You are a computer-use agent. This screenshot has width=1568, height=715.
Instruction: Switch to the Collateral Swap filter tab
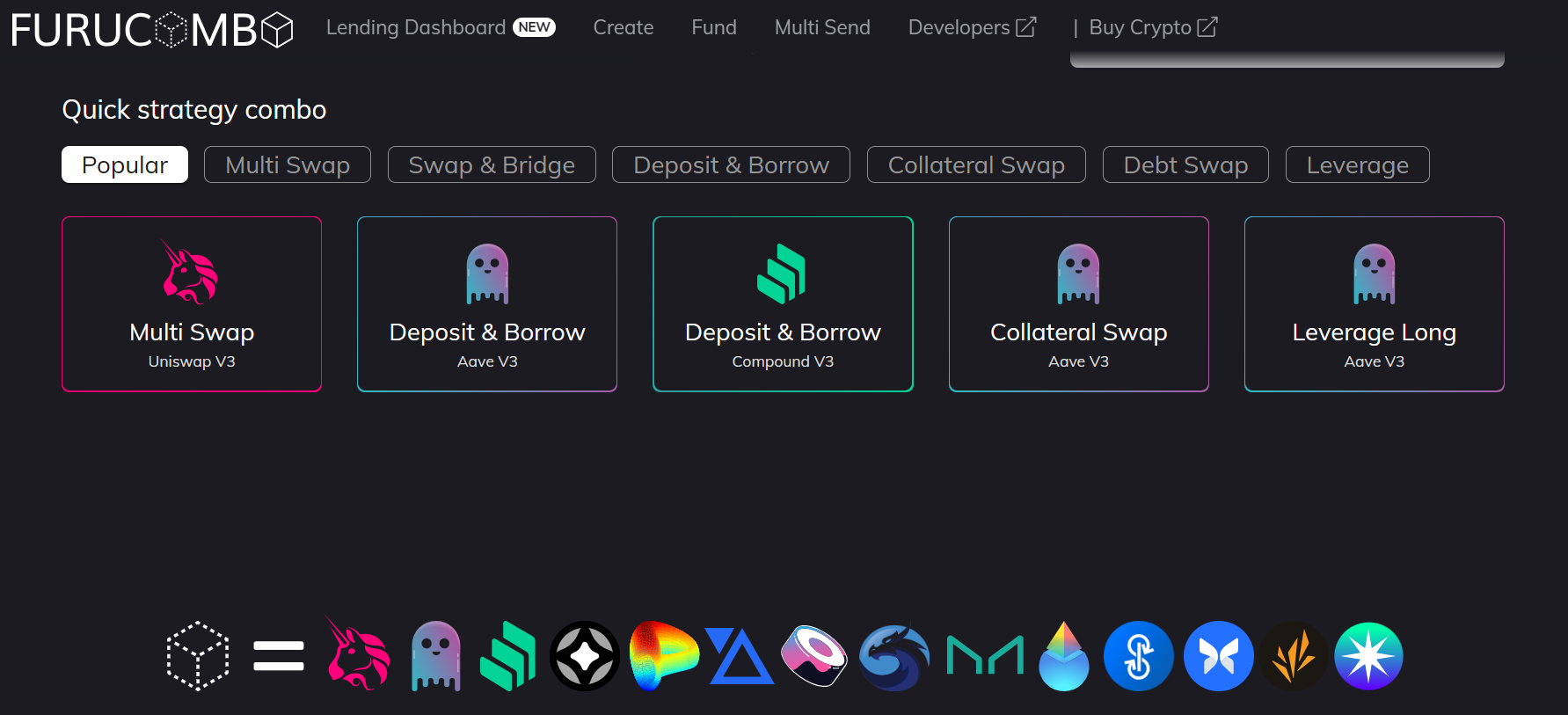click(976, 164)
